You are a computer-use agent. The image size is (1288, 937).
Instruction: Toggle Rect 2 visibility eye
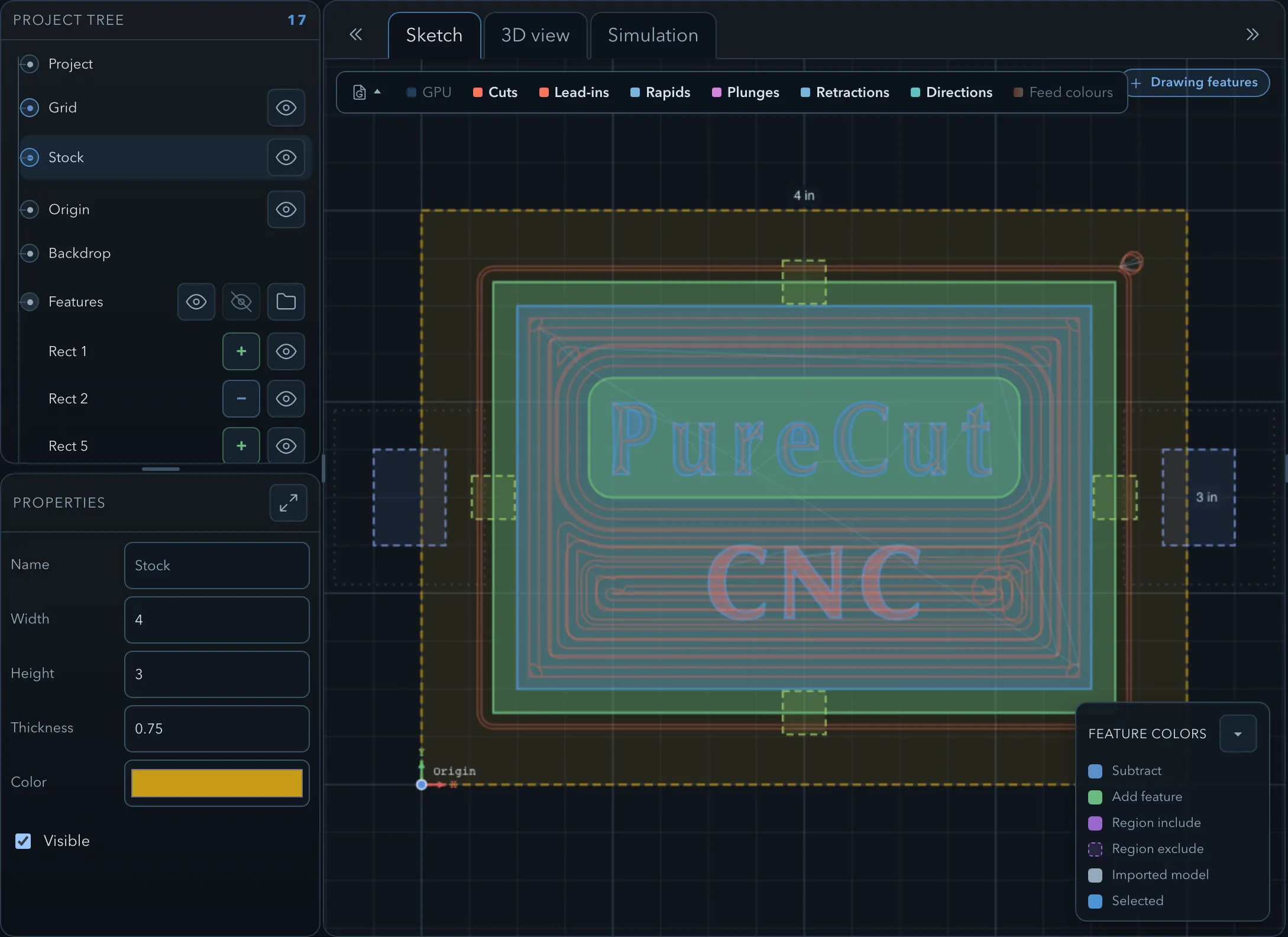click(286, 399)
